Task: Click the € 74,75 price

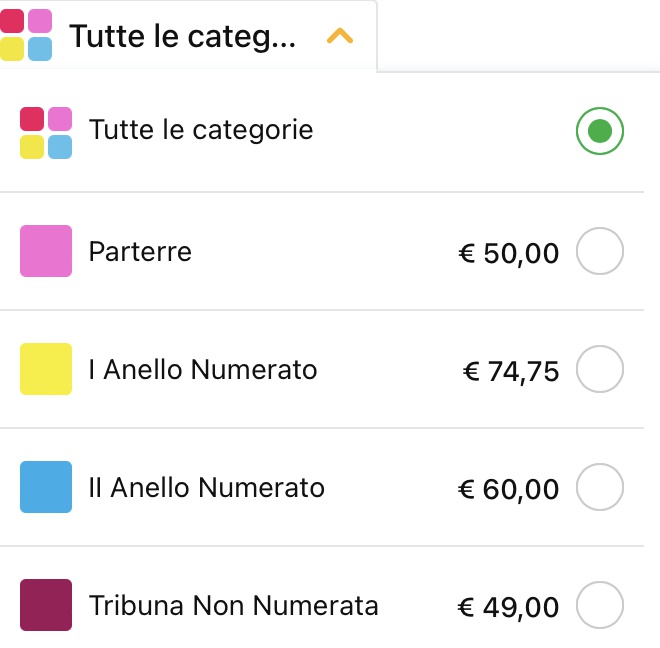Action: [x=511, y=372]
